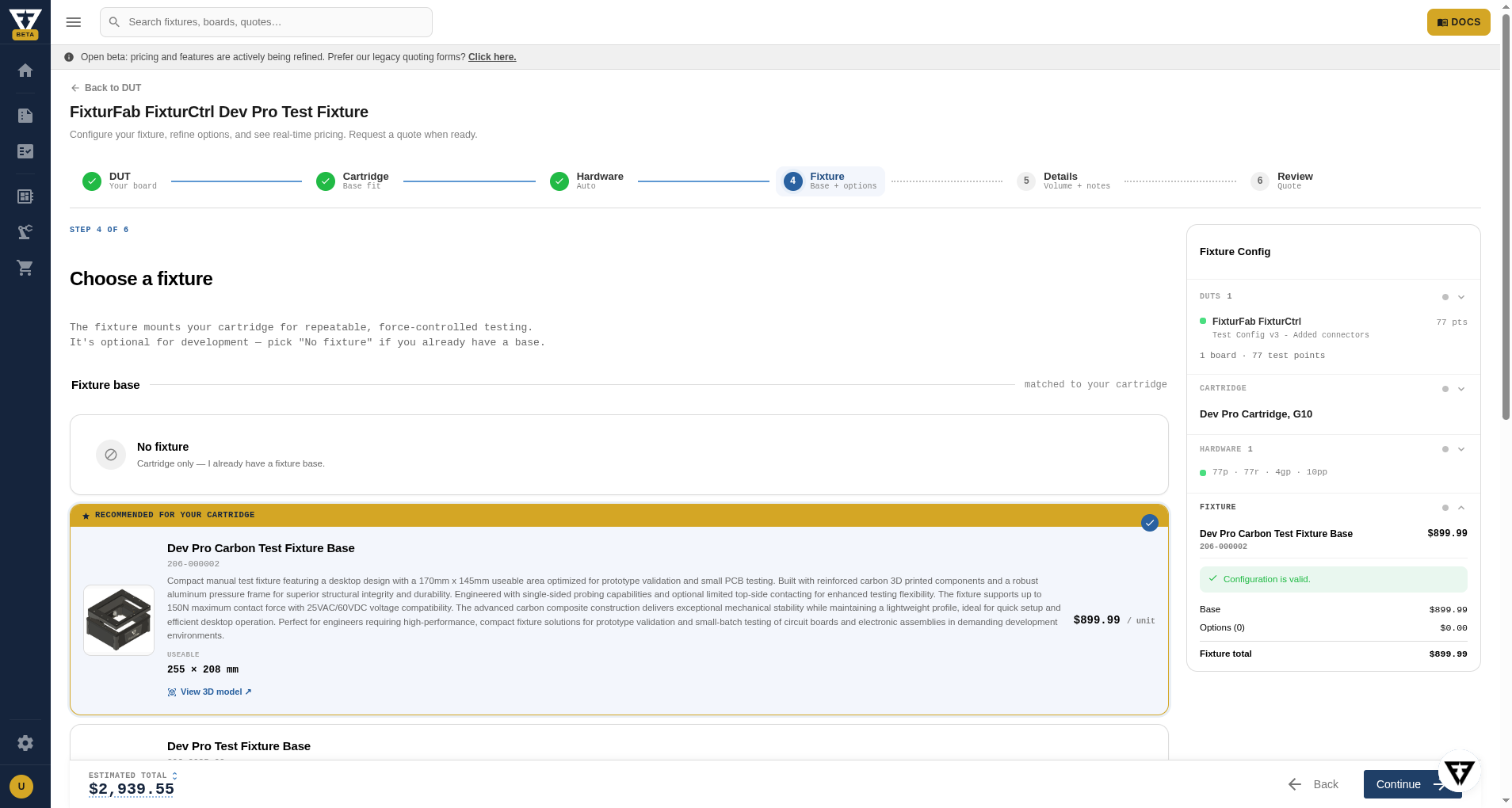This screenshot has width=1512, height=808.
Task: Select the No fixture option
Action: [x=619, y=455]
